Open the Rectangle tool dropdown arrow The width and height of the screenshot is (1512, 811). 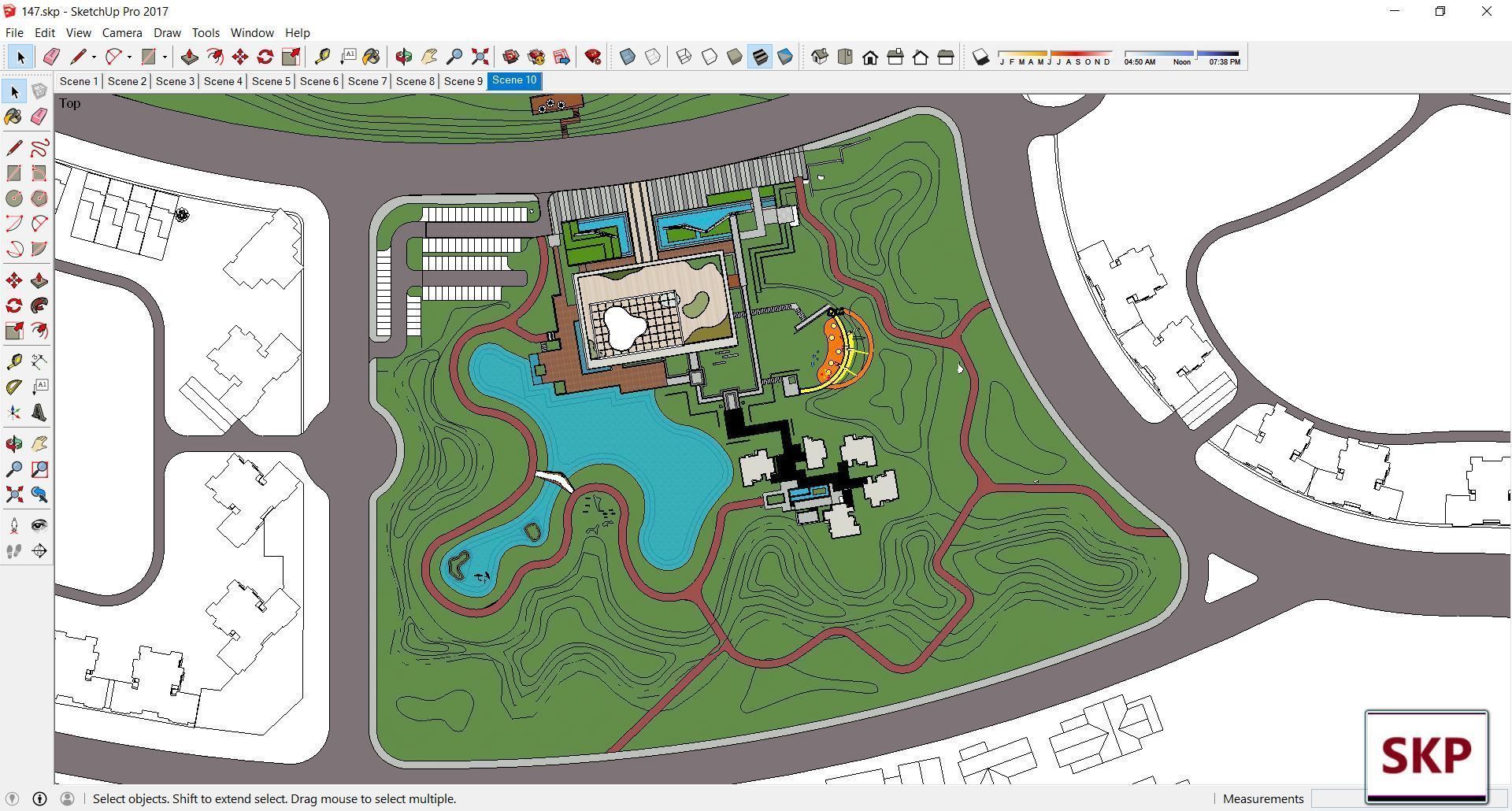165,57
